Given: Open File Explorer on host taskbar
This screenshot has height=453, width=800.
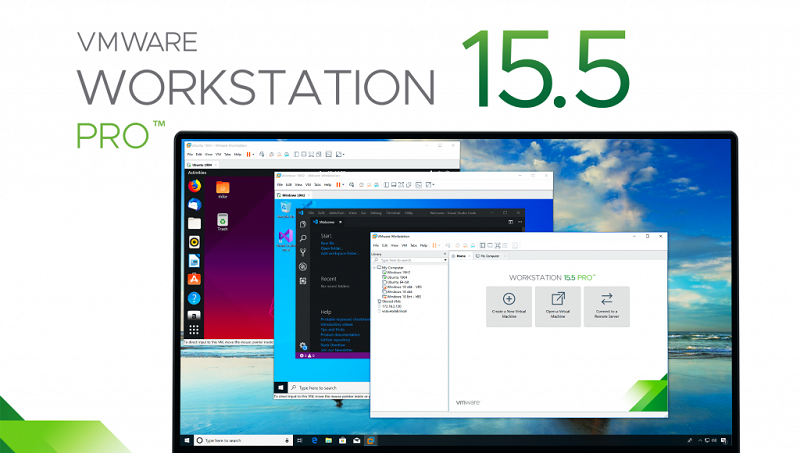Looking at the screenshot, I should click(x=329, y=440).
